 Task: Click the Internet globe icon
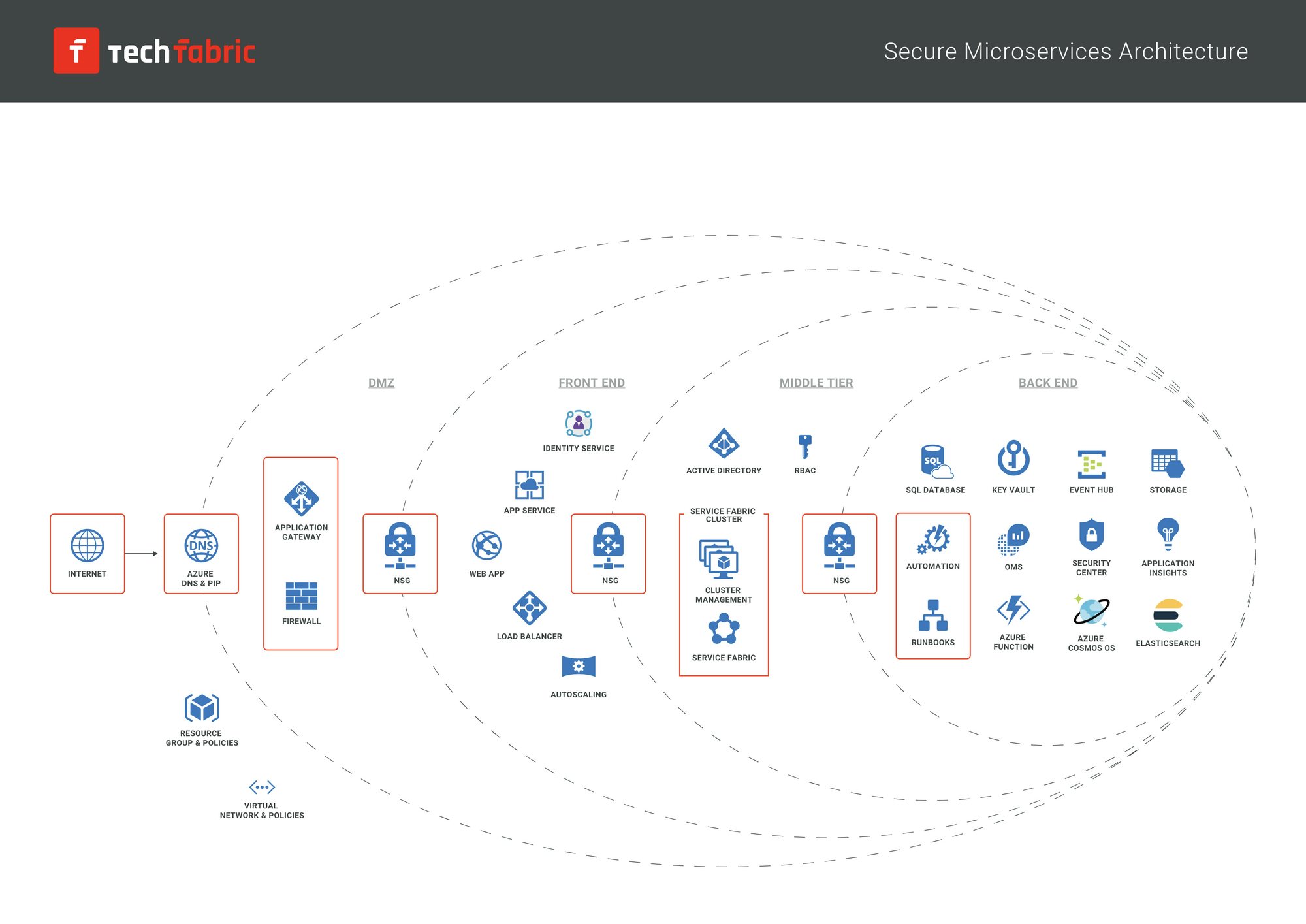[87, 545]
